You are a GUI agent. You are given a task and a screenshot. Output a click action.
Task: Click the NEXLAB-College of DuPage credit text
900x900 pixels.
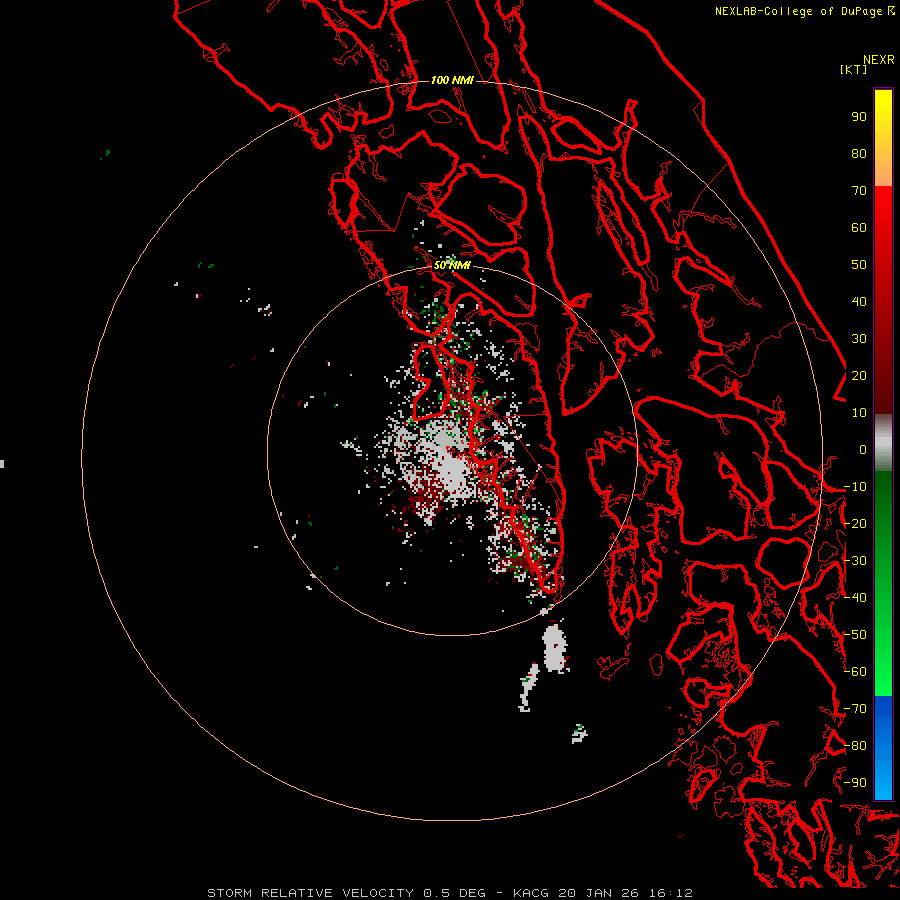(798, 11)
